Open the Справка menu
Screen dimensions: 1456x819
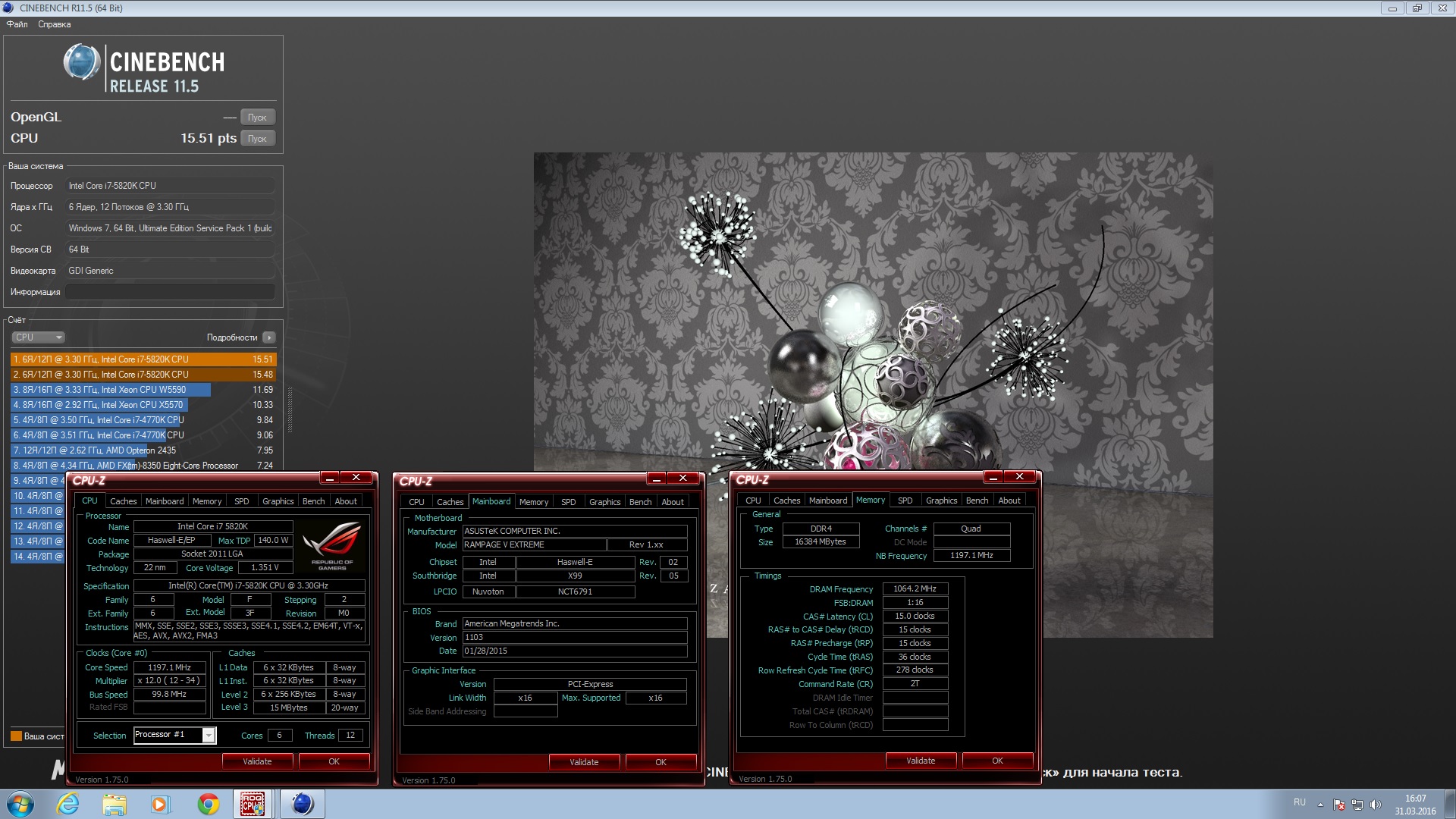55,24
